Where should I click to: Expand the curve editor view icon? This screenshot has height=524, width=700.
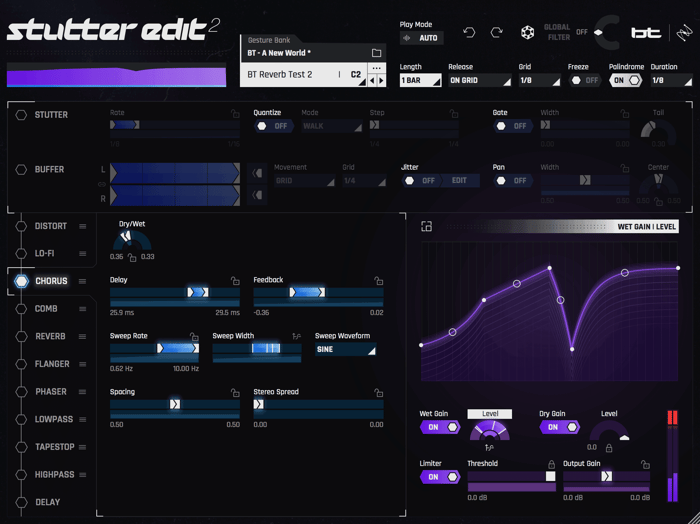426,226
